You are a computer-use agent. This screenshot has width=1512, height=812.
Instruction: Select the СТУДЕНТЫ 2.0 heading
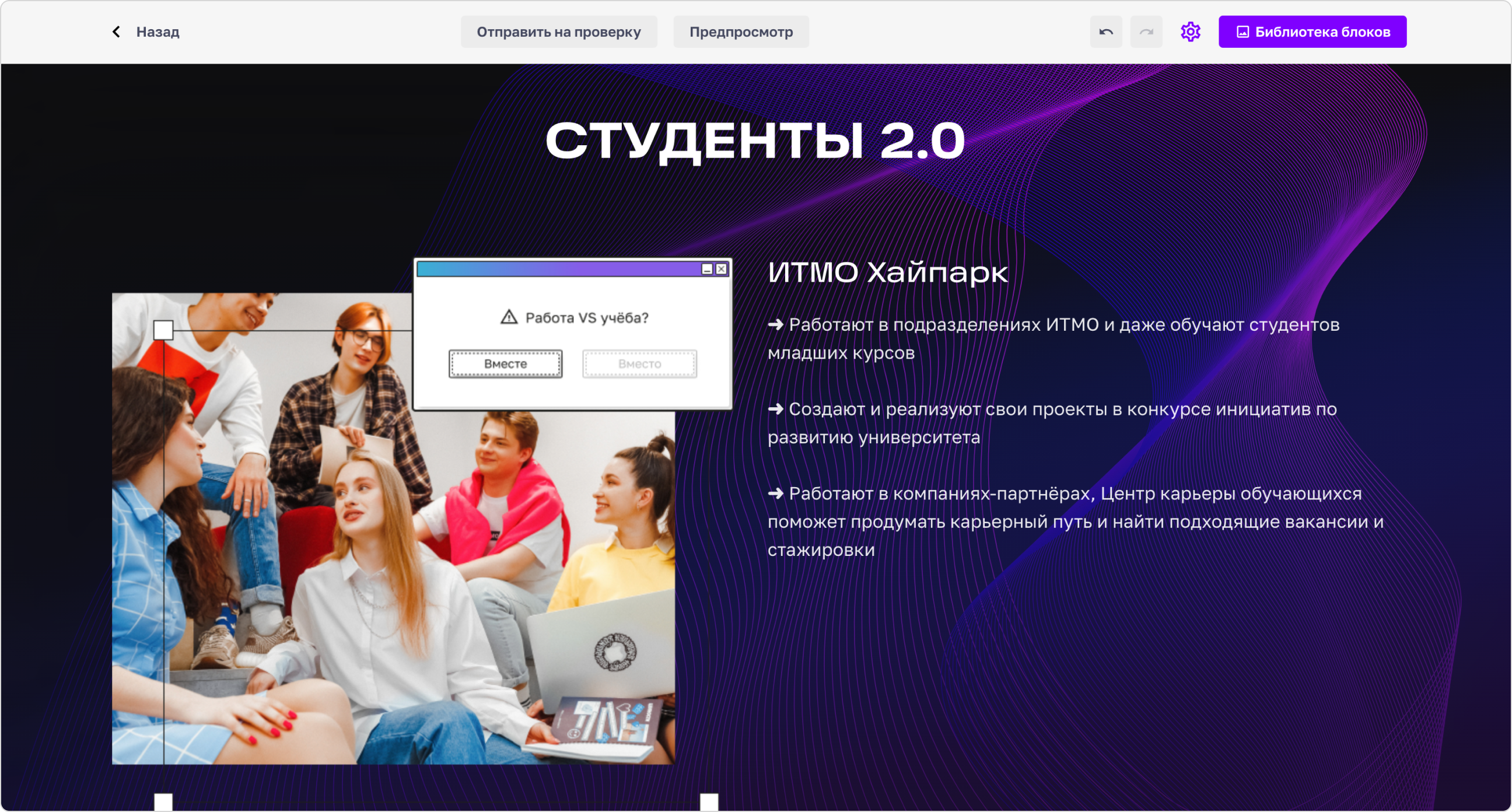click(x=755, y=141)
